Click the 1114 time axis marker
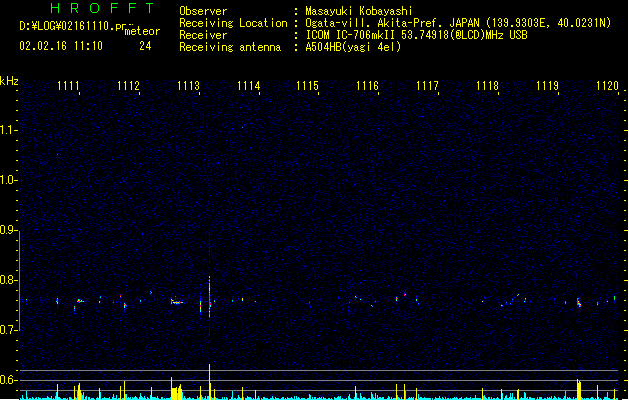629x400 pixels. pos(248,85)
